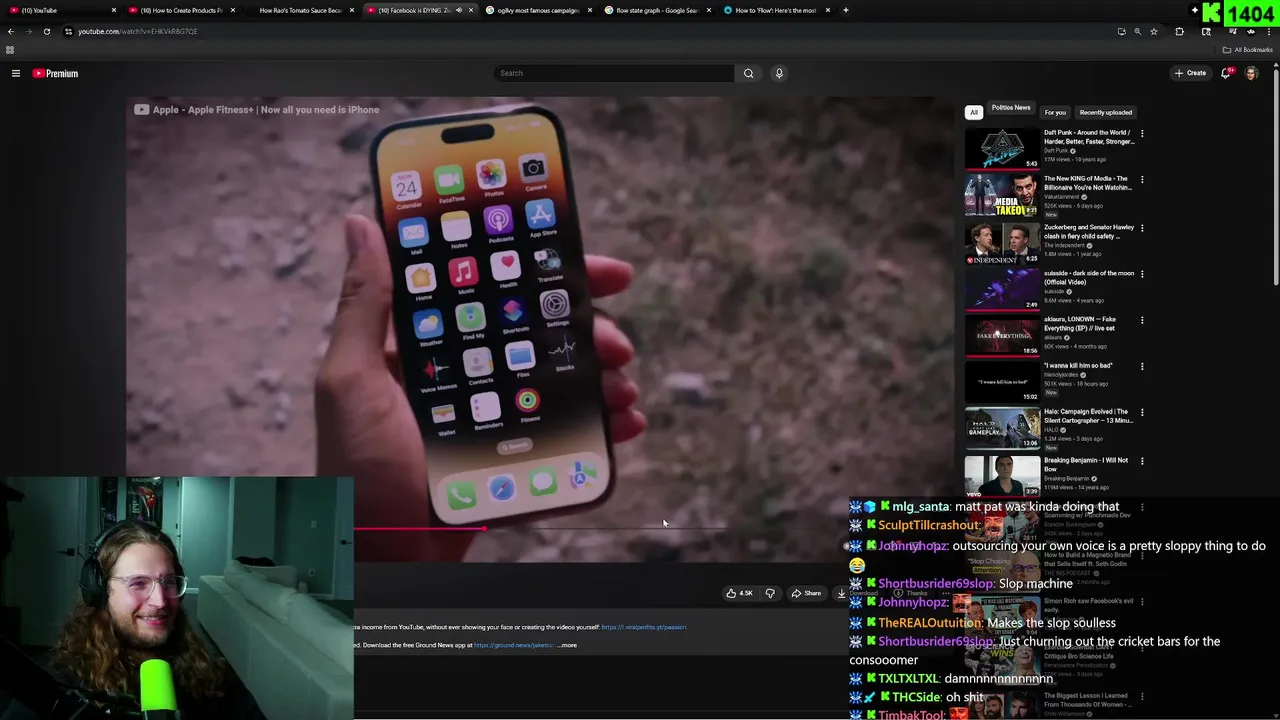Open options menu for Halo video
This screenshot has width=1280, height=720.
coord(1142,412)
